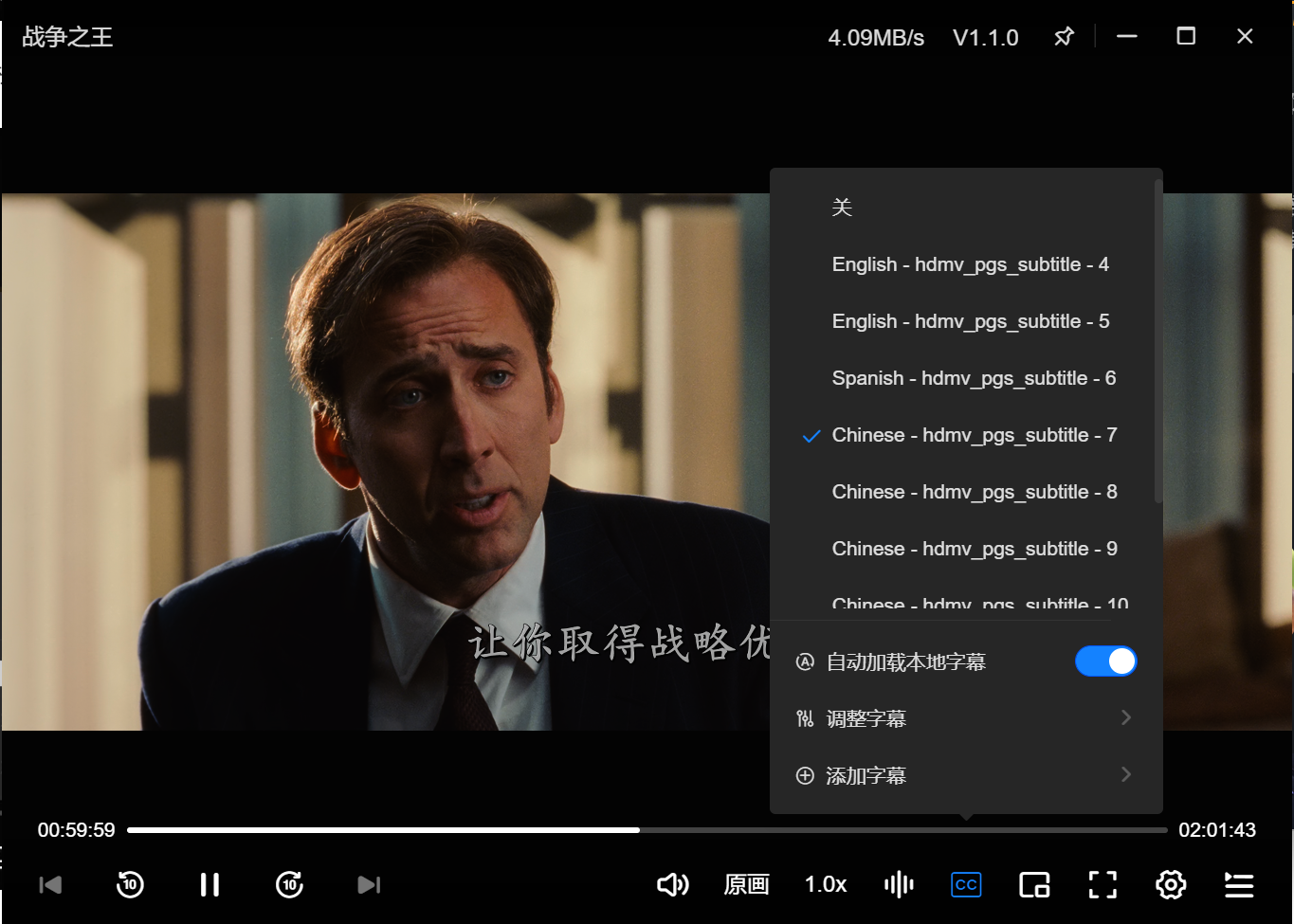1294x924 pixels.
Task: Click the V1.1.0 version label
Action: pyautogui.click(x=986, y=38)
